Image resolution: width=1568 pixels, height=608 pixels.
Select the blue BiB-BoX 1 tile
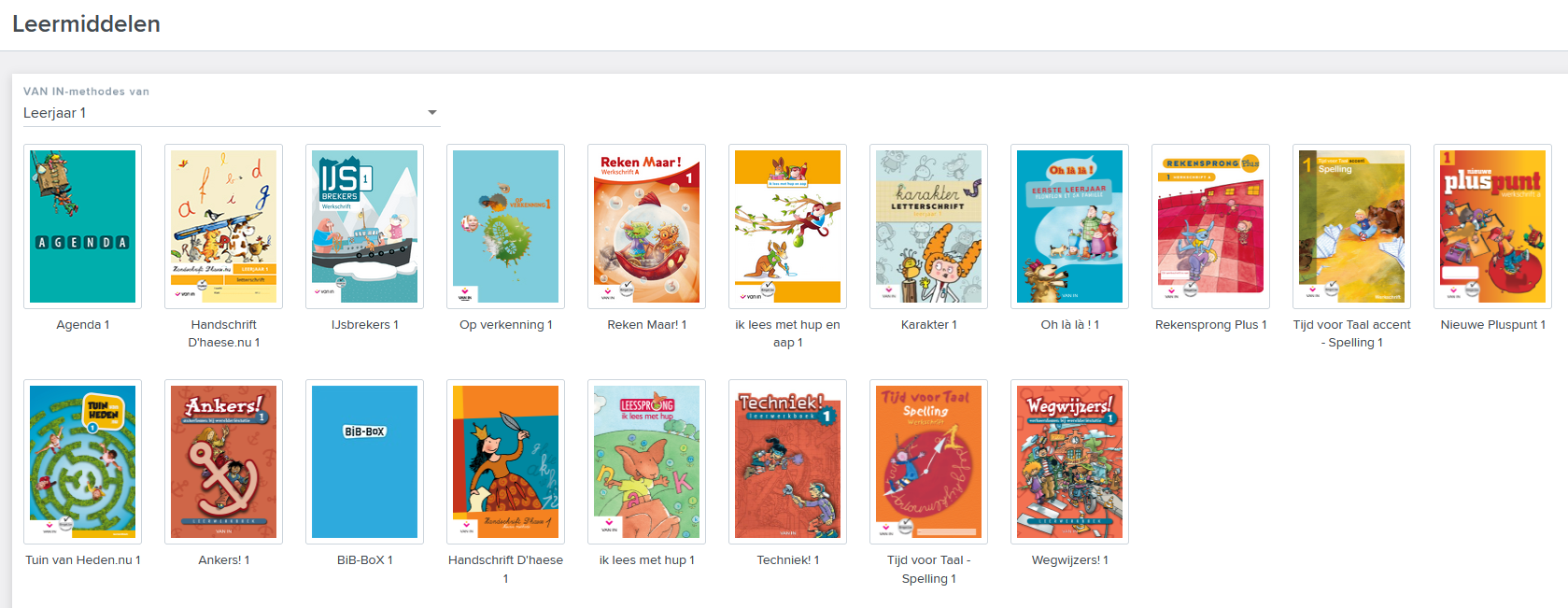pos(364,461)
